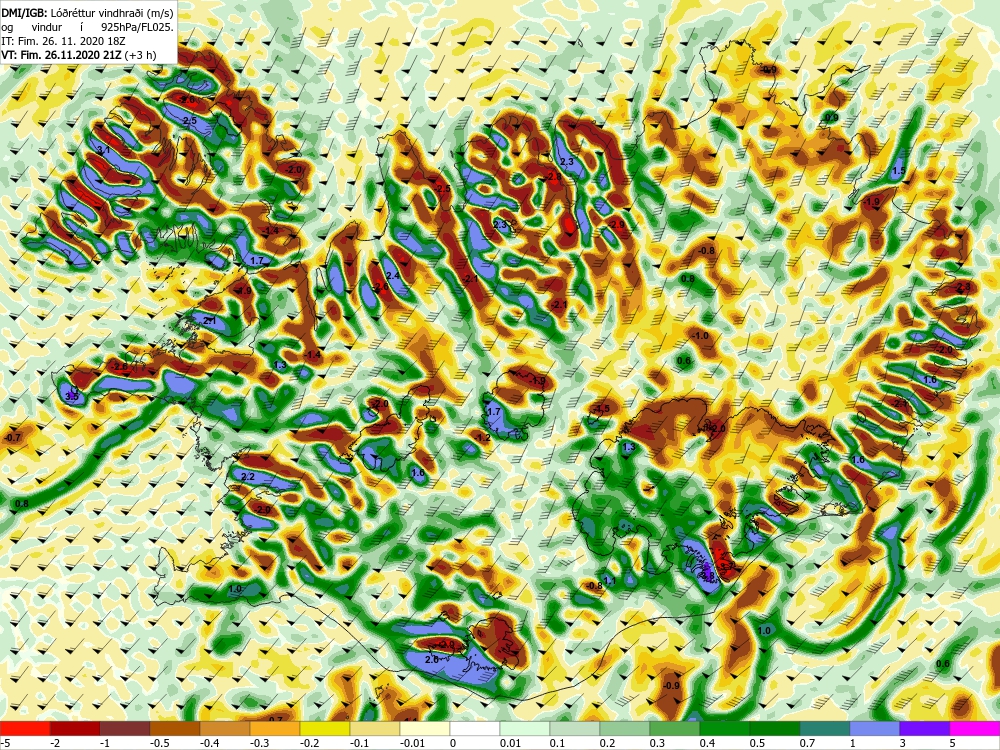Click the green legend swatch between 0.3 and 0.4

[x=675, y=728]
